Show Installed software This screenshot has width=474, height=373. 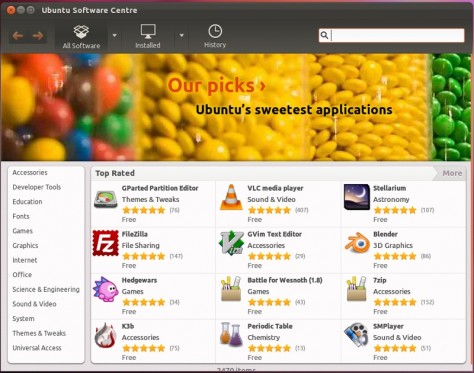coord(148,36)
